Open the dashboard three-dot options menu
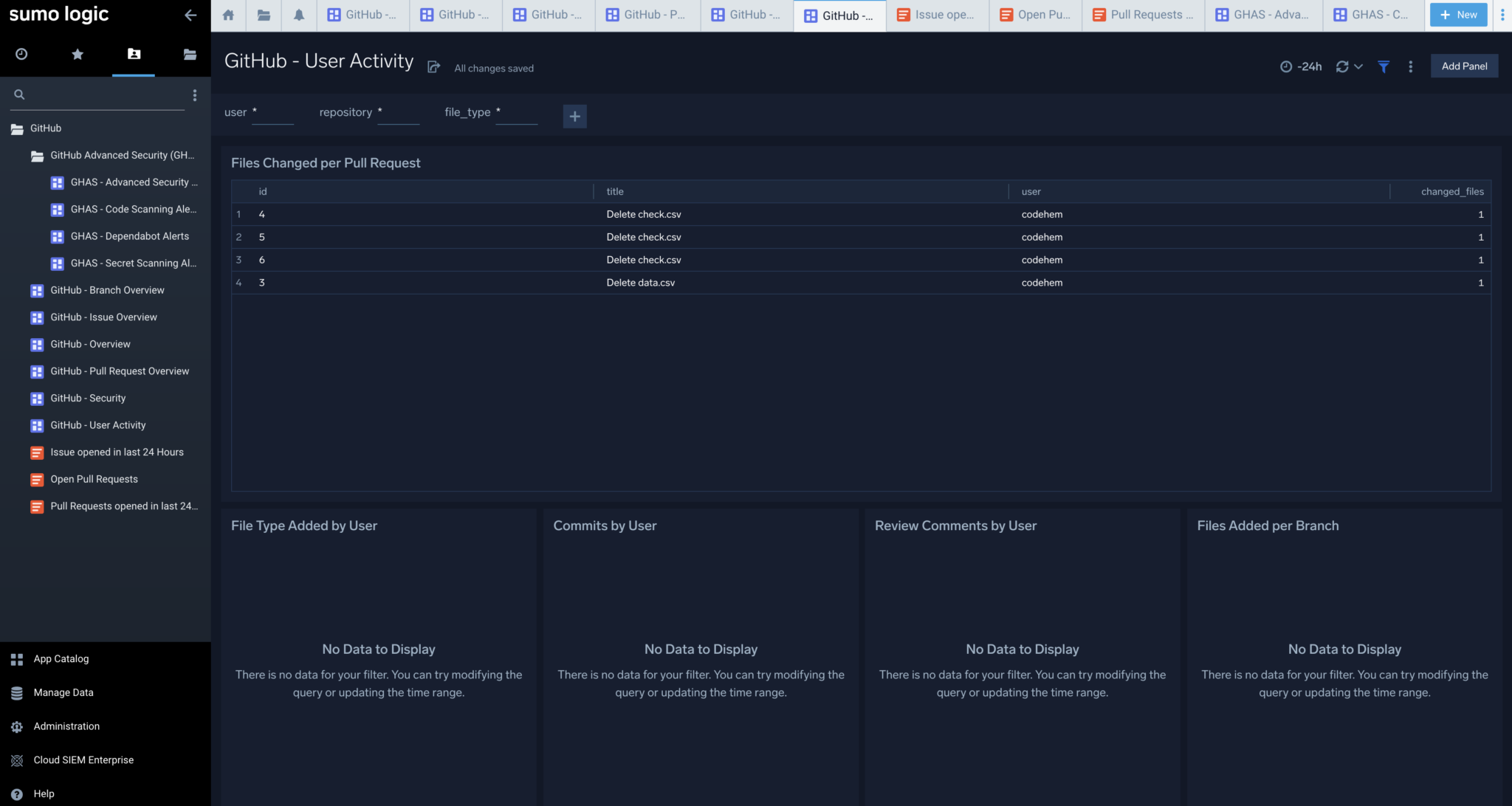 (x=1410, y=66)
